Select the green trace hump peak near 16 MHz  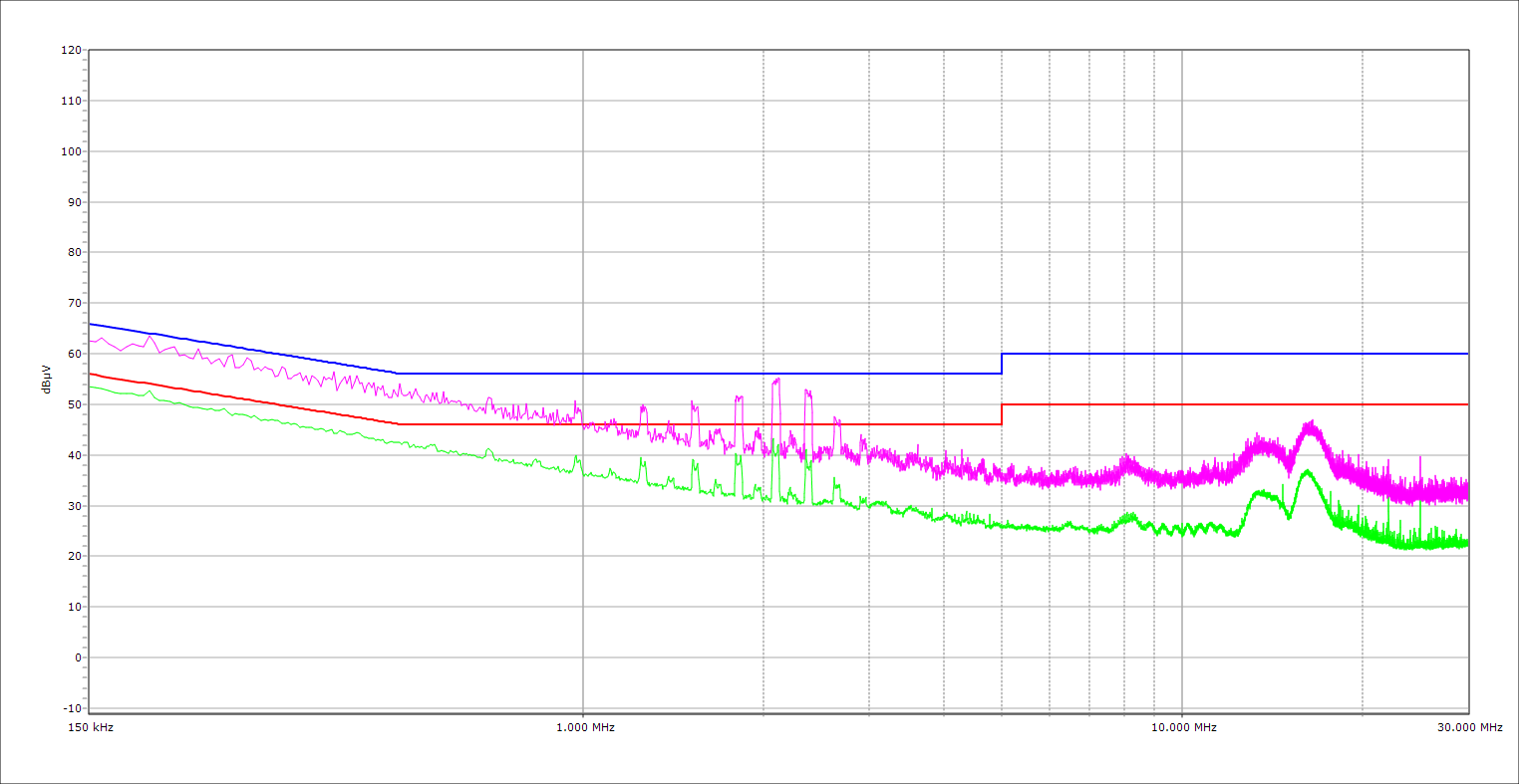[x=1307, y=471]
